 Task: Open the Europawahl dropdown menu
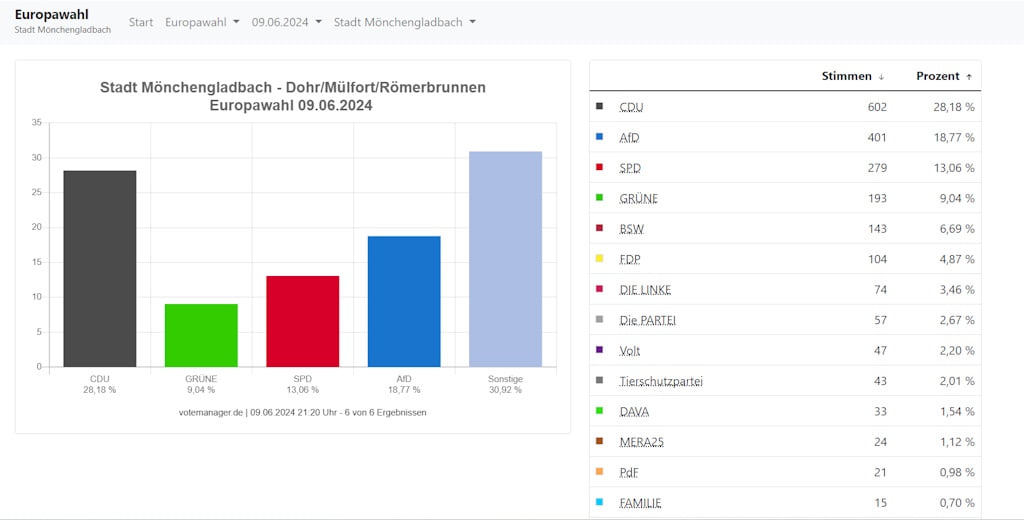(202, 22)
